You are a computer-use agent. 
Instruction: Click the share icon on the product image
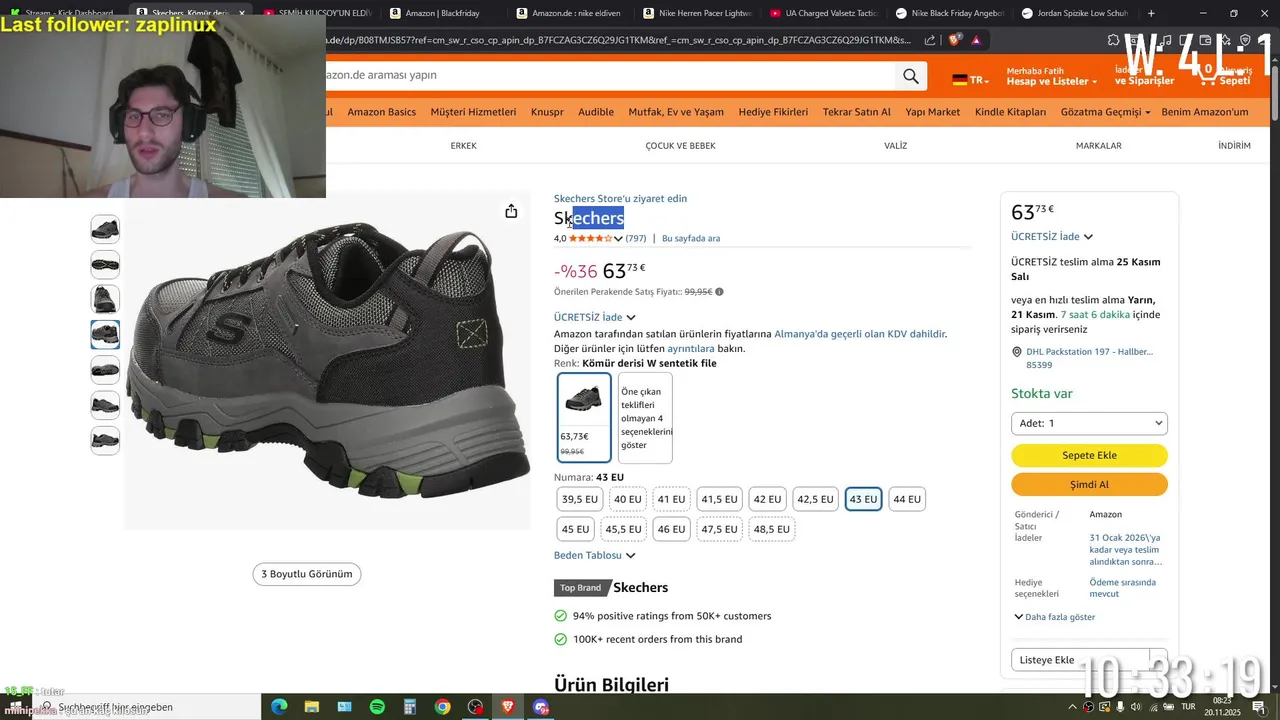pyautogui.click(x=511, y=211)
